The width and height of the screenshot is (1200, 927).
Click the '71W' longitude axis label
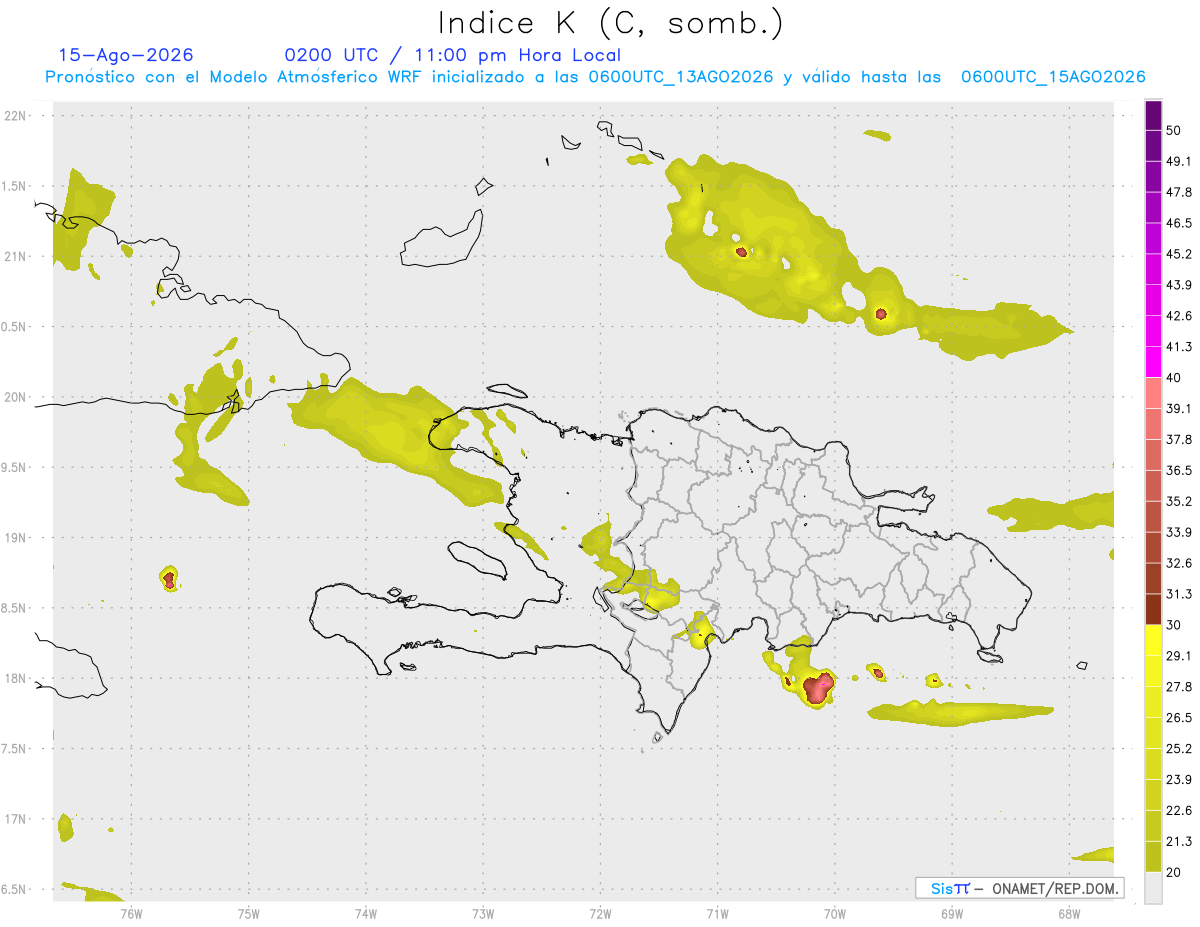pos(717,914)
